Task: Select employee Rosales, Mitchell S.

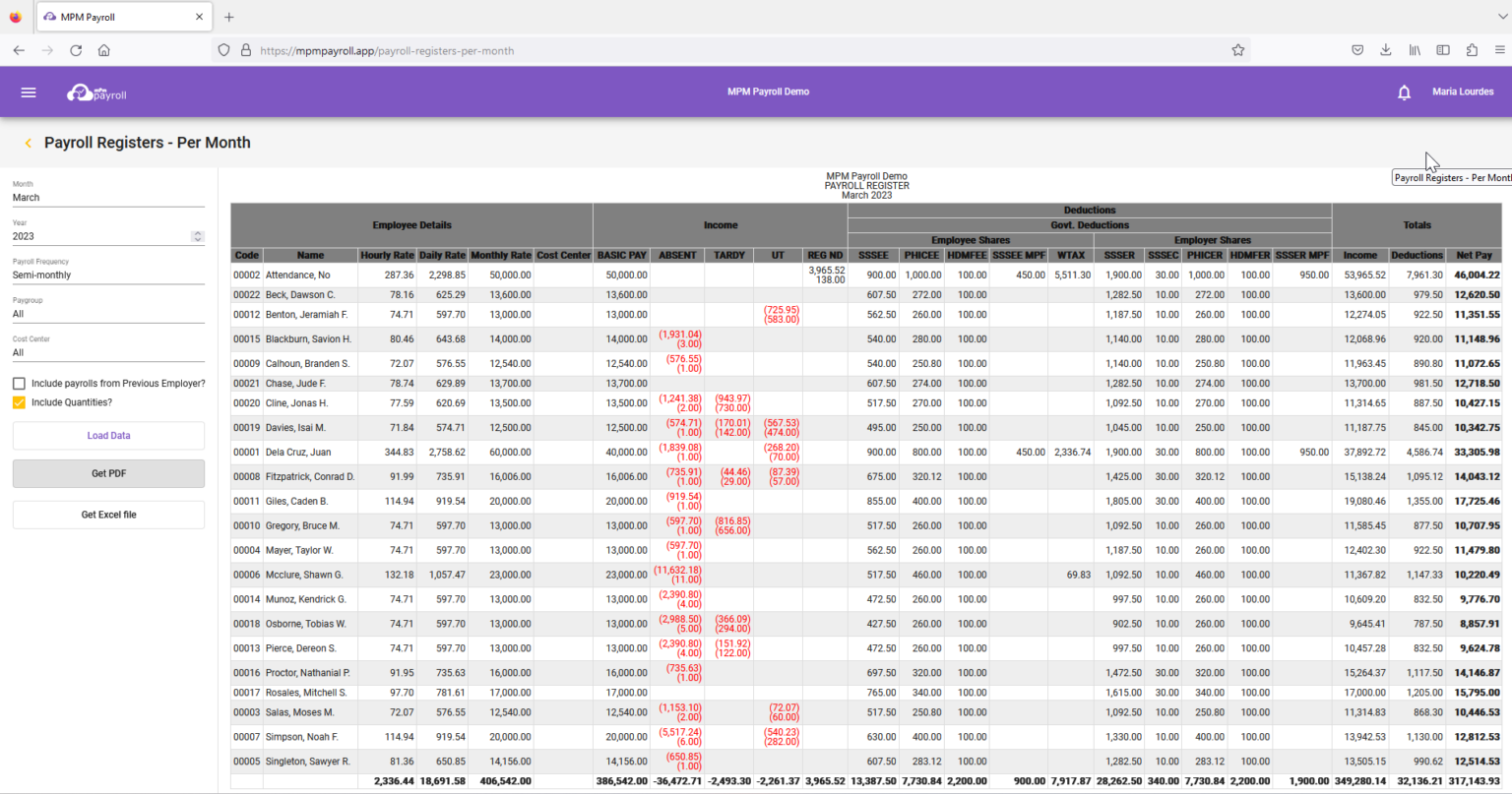Action: point(866,693)
